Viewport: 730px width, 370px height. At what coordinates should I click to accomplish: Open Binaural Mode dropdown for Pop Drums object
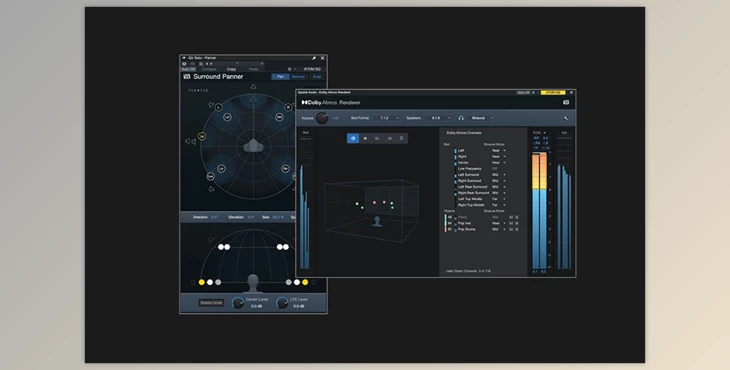pyautogui.click(x=499, y=229)
